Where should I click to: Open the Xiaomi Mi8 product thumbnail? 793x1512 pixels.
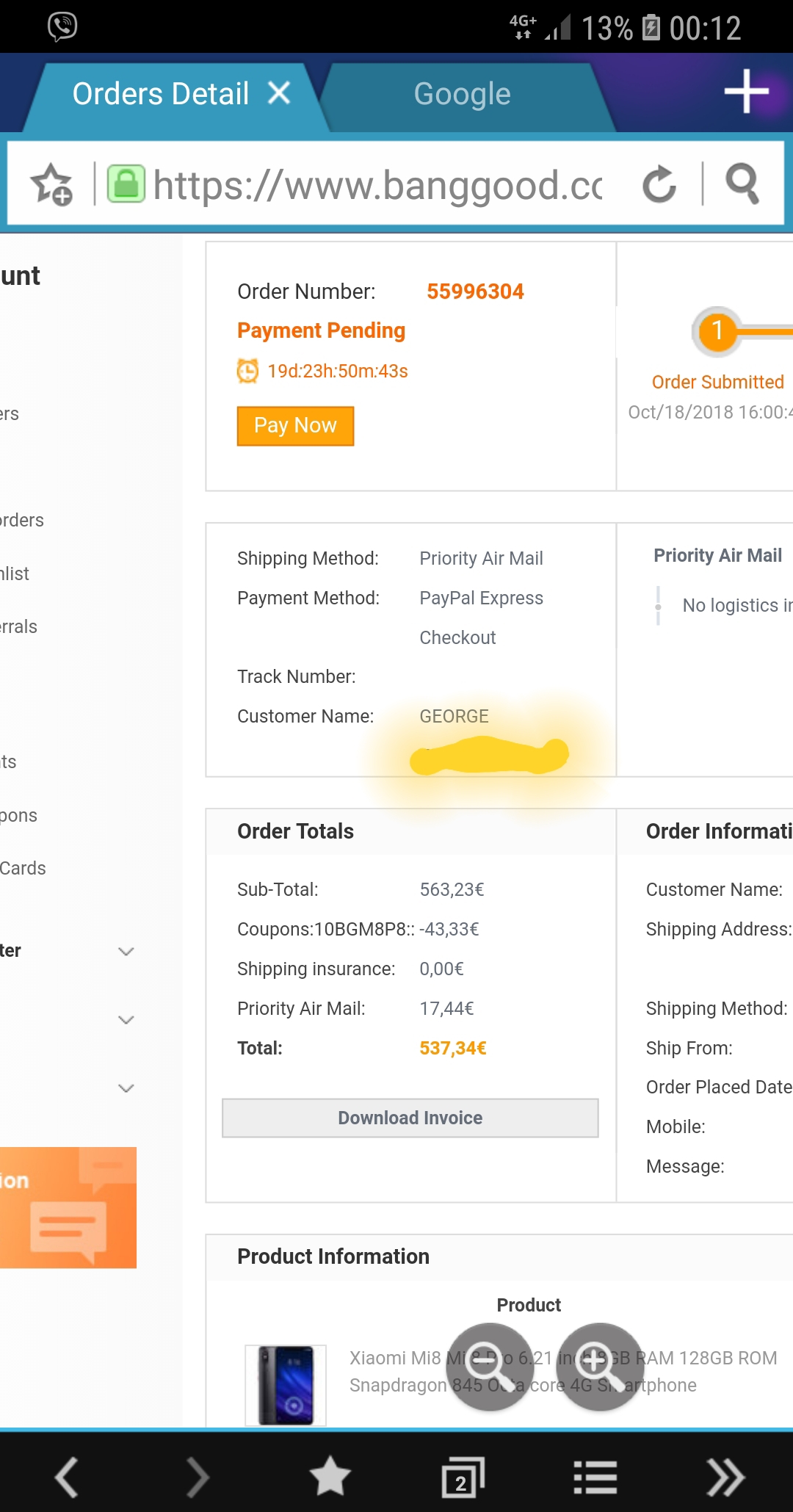tap(286, 1384)
